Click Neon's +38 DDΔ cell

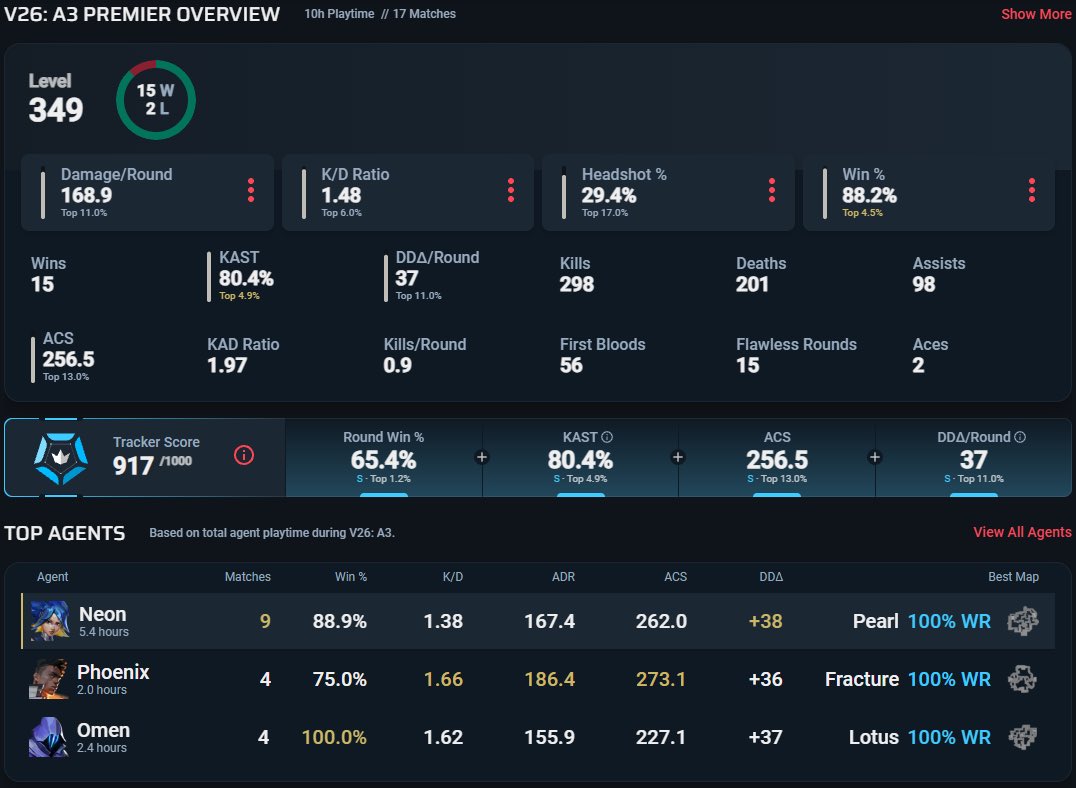(x=765, y=621)
